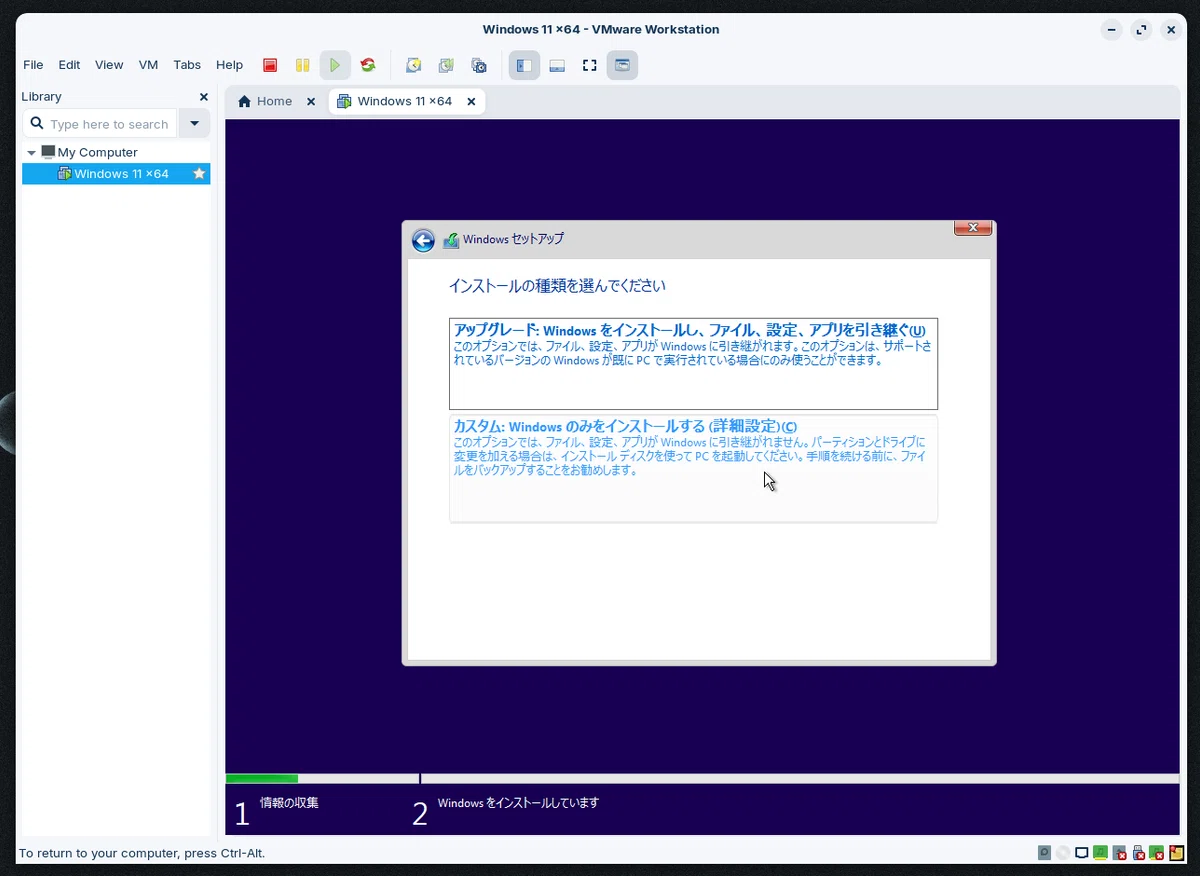The image size is (1200, 876).
Task: Click the green Power On play icon
Action: pyautogui.click(x=335, y=65)
